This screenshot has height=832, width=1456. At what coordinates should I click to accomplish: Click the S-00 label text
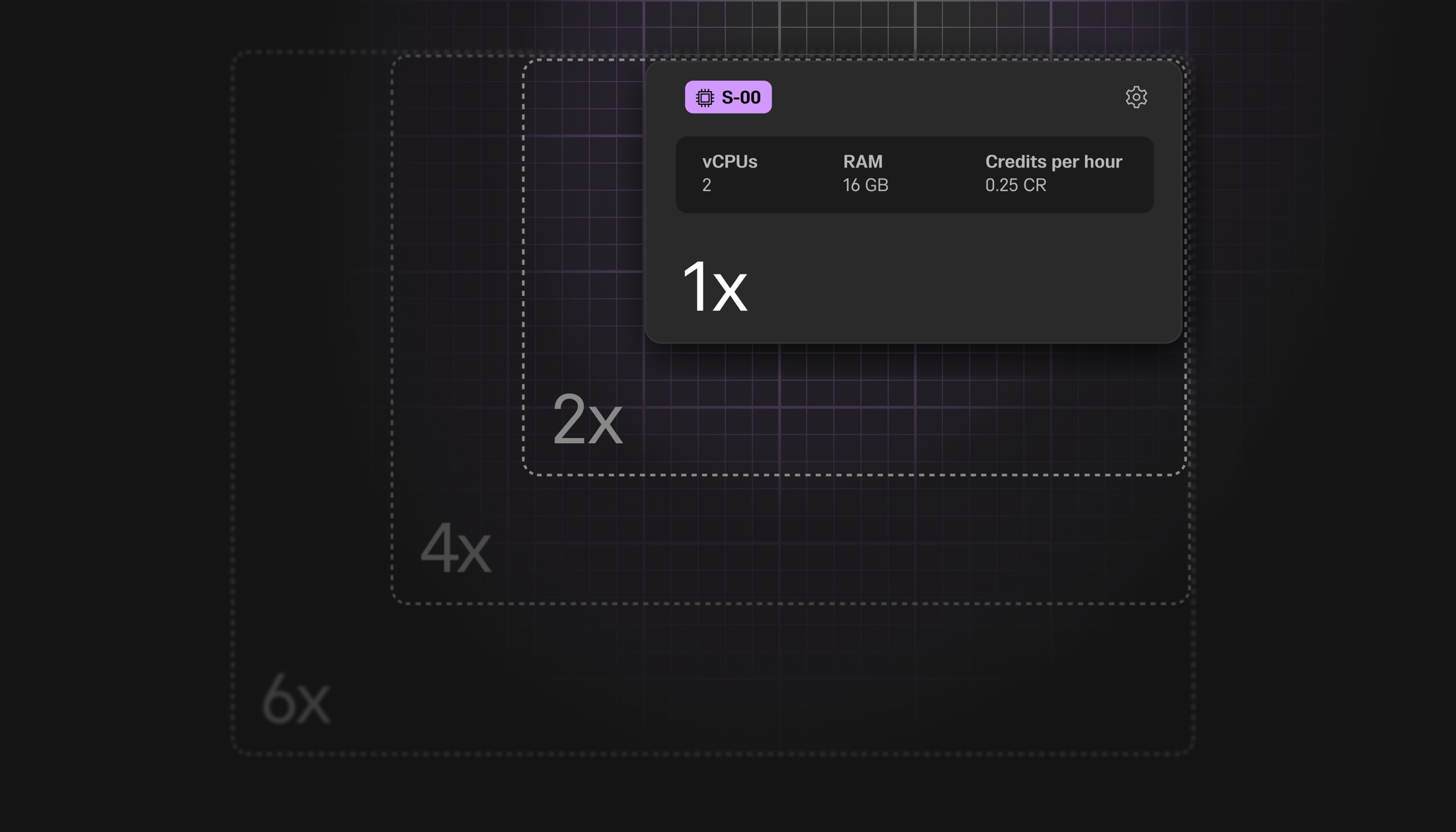tap(741, 98)
